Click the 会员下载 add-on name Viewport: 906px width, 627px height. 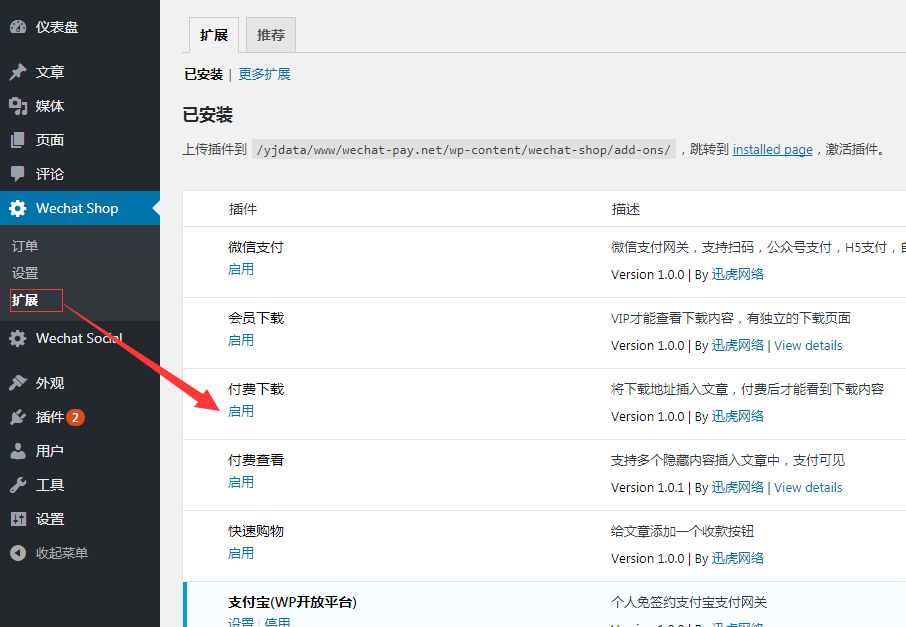[256, 318]
